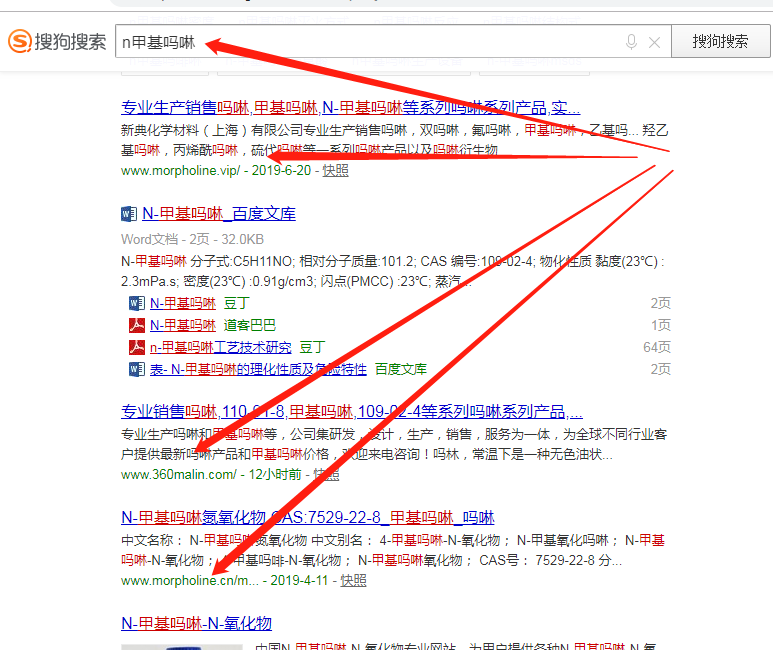This screenshot has width=773, height=650.
Task: Click 64页 page count text
Action: click(x=657, y=347)
